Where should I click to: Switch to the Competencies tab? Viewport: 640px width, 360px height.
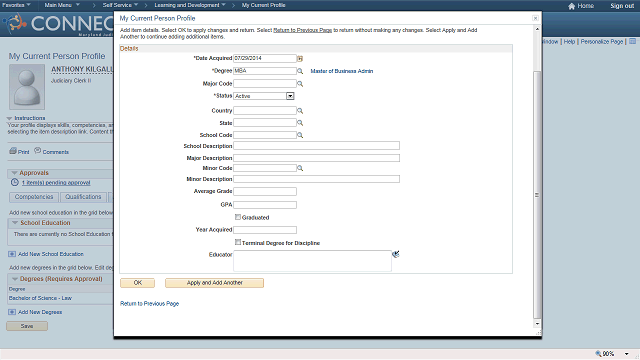click(34, 197)
